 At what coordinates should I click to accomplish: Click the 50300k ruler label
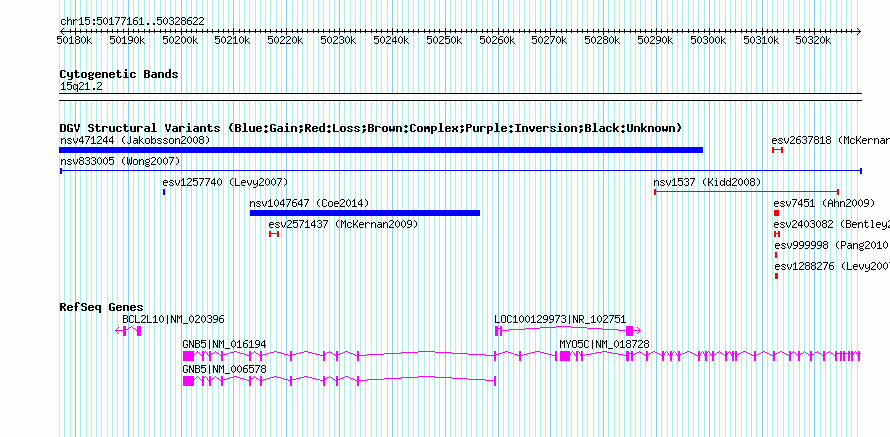tap(708, 40)
